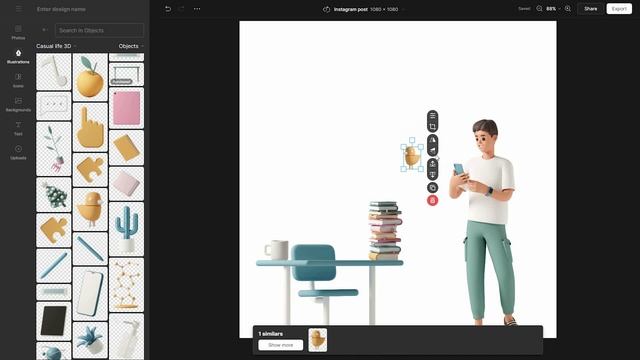
Task: Click the resize icon beside Instagram post
Action: click(x=326, y=9)
